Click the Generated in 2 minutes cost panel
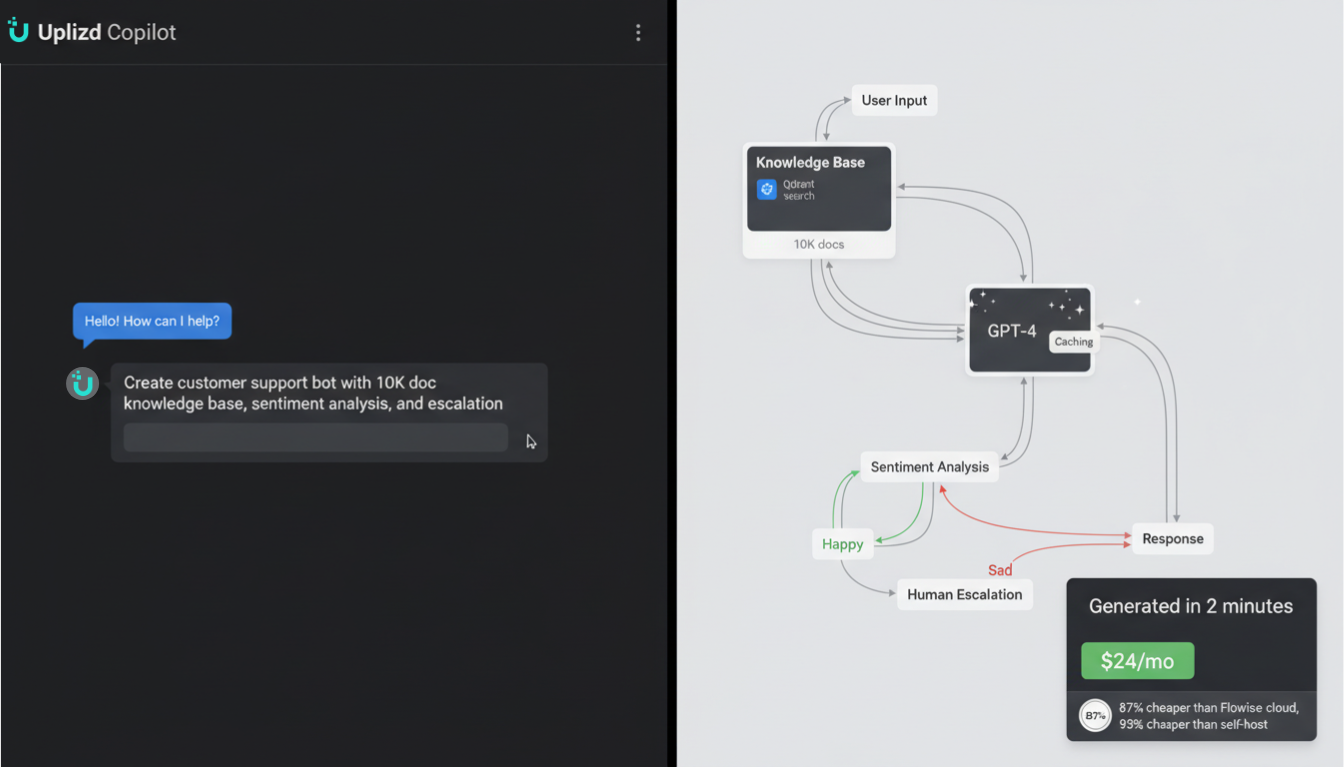 click(1191, 606)
